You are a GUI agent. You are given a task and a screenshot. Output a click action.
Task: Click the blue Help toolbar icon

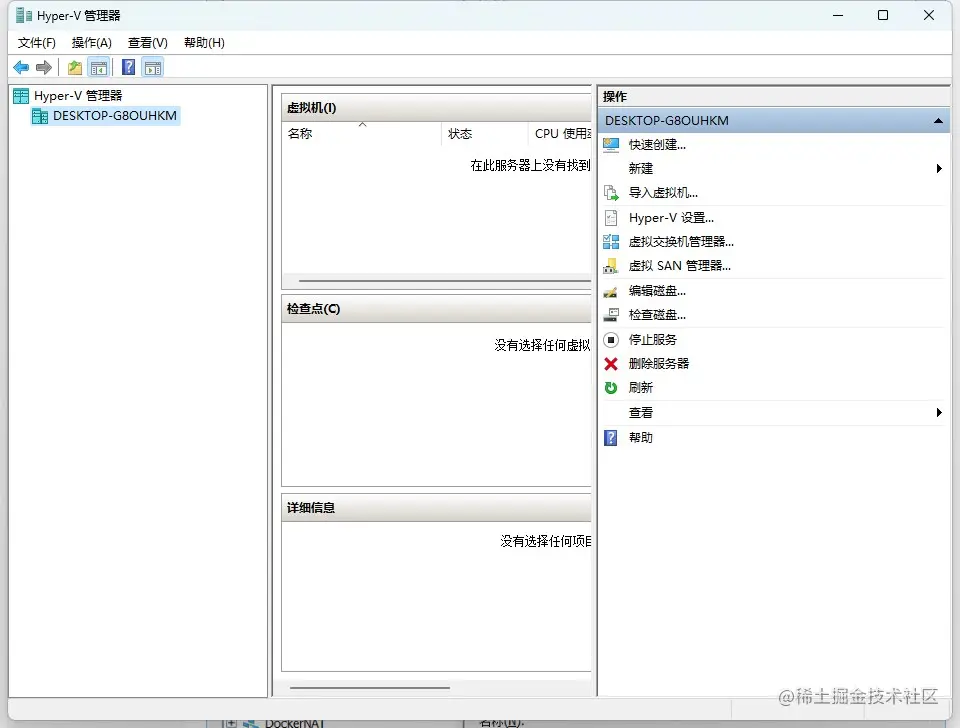point(129,67)
